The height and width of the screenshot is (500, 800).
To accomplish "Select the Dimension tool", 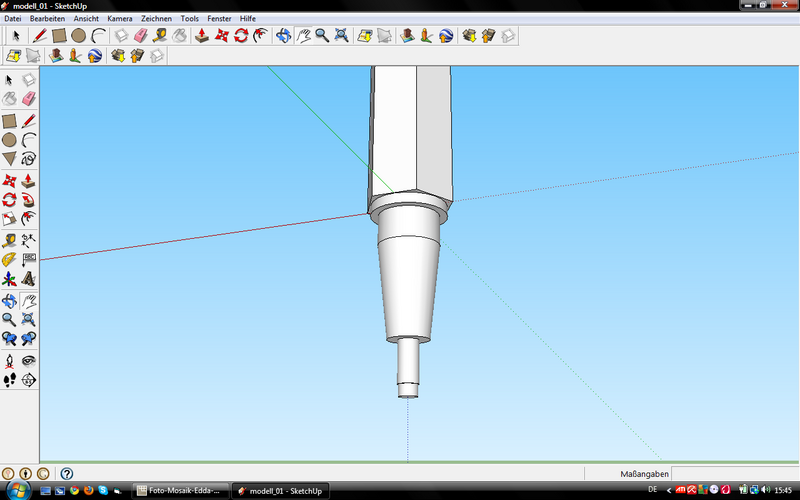I will (x=29, y=239).
